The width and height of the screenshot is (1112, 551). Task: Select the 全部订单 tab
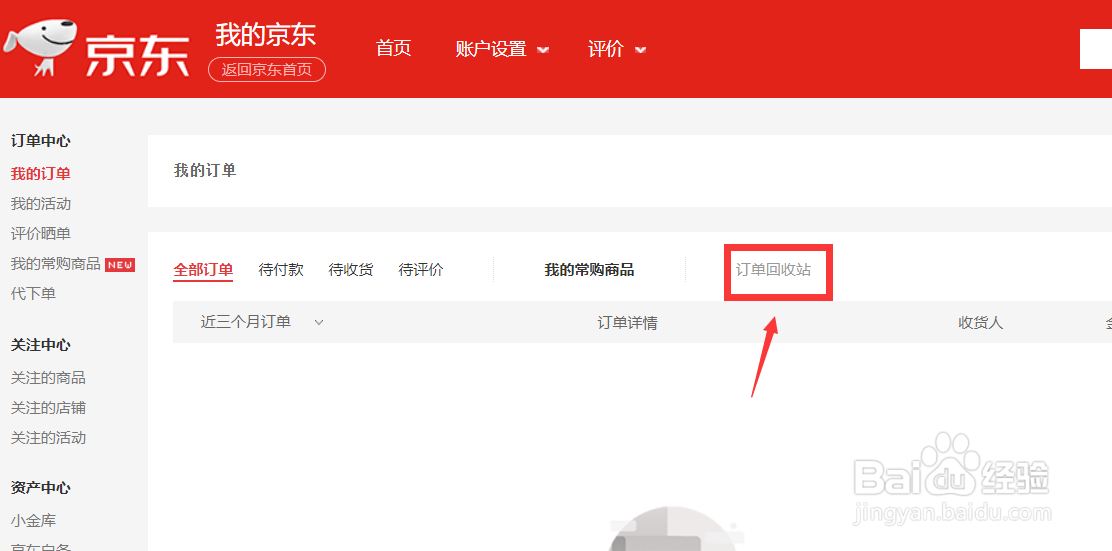click(x=203, y=269)
